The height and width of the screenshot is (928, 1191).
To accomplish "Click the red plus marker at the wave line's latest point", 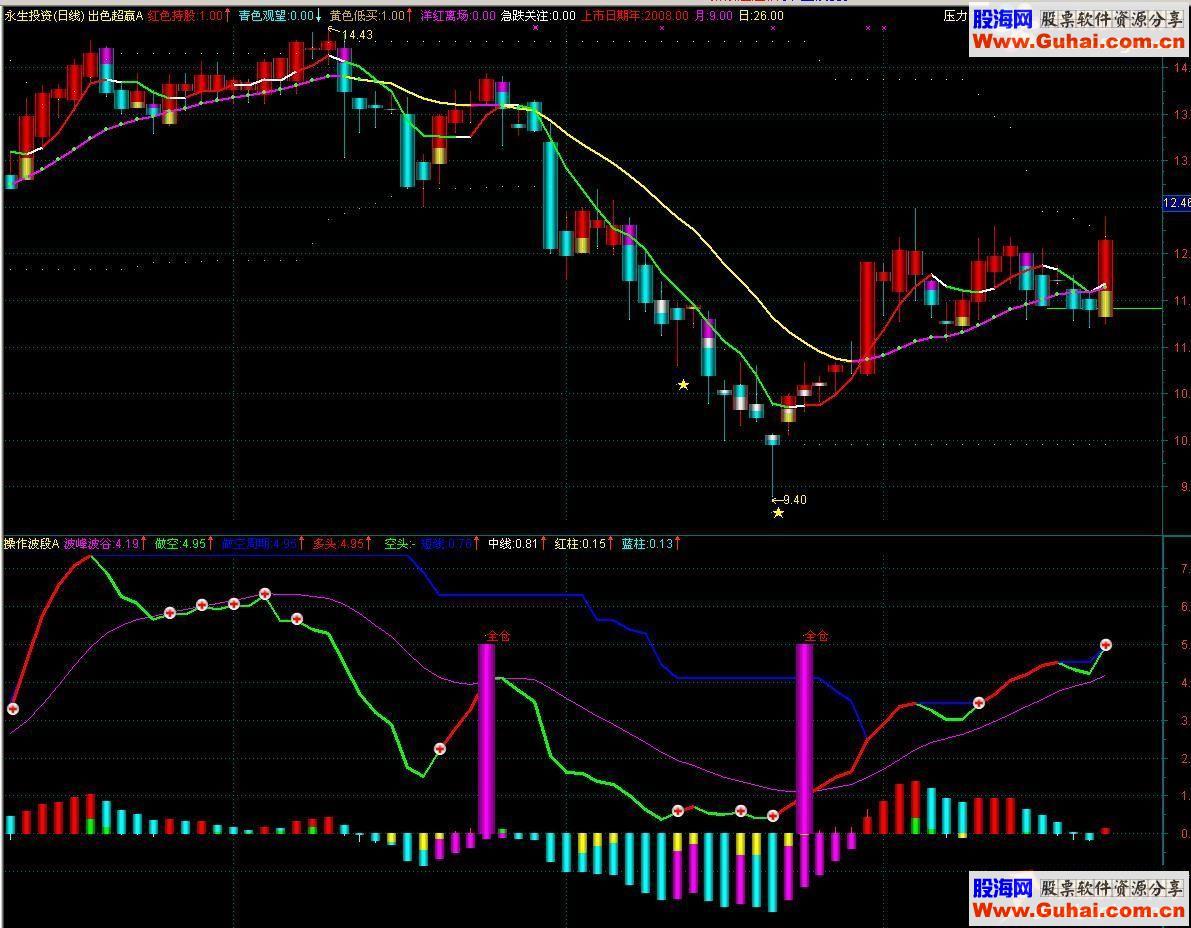I will (x=1105, y=645).
